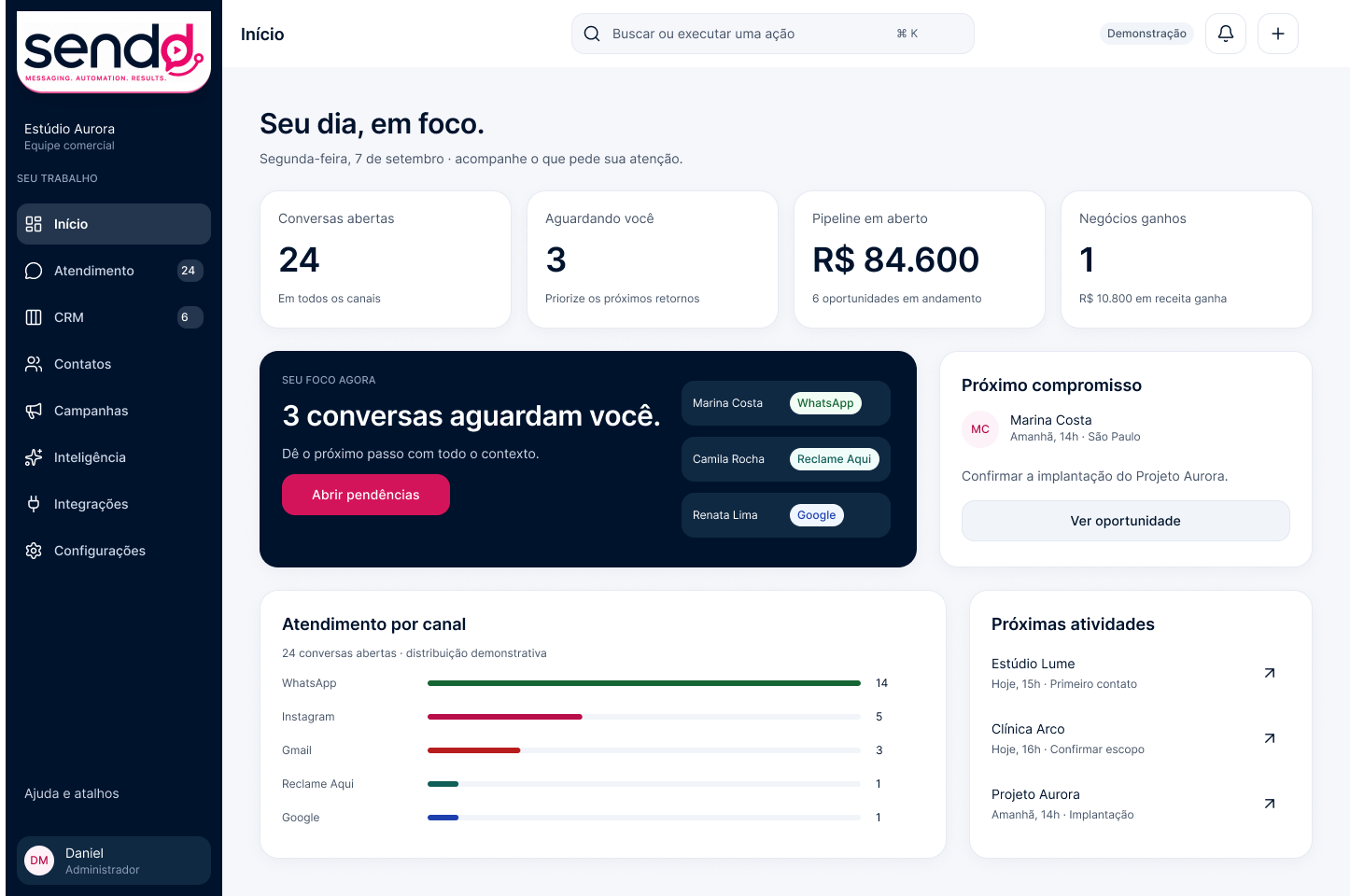Viewport: 1350px width, 896px height.
Task: Click the Demonstração badge
Action: (1146, 34)
